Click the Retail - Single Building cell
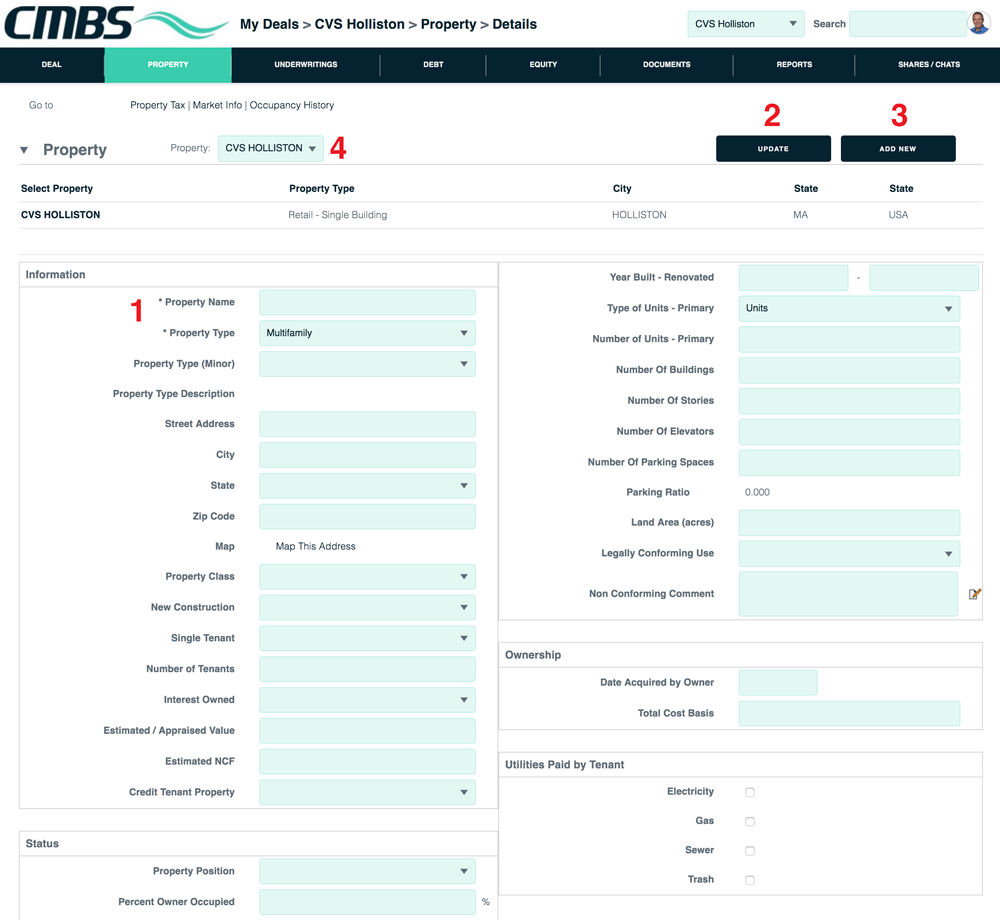This screenshot has height=920, width=1000. point(337,215)
